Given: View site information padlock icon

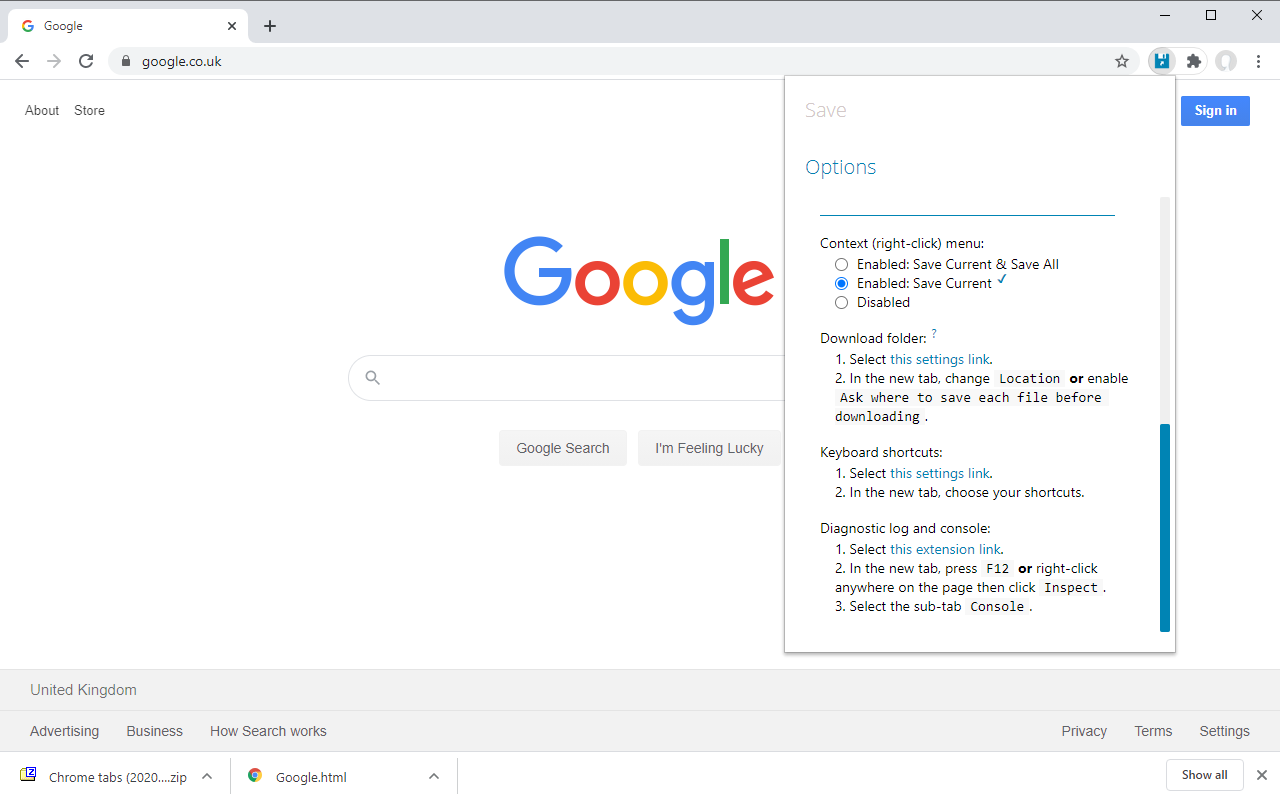Looking at the screenshot, I should click(126, 61).
